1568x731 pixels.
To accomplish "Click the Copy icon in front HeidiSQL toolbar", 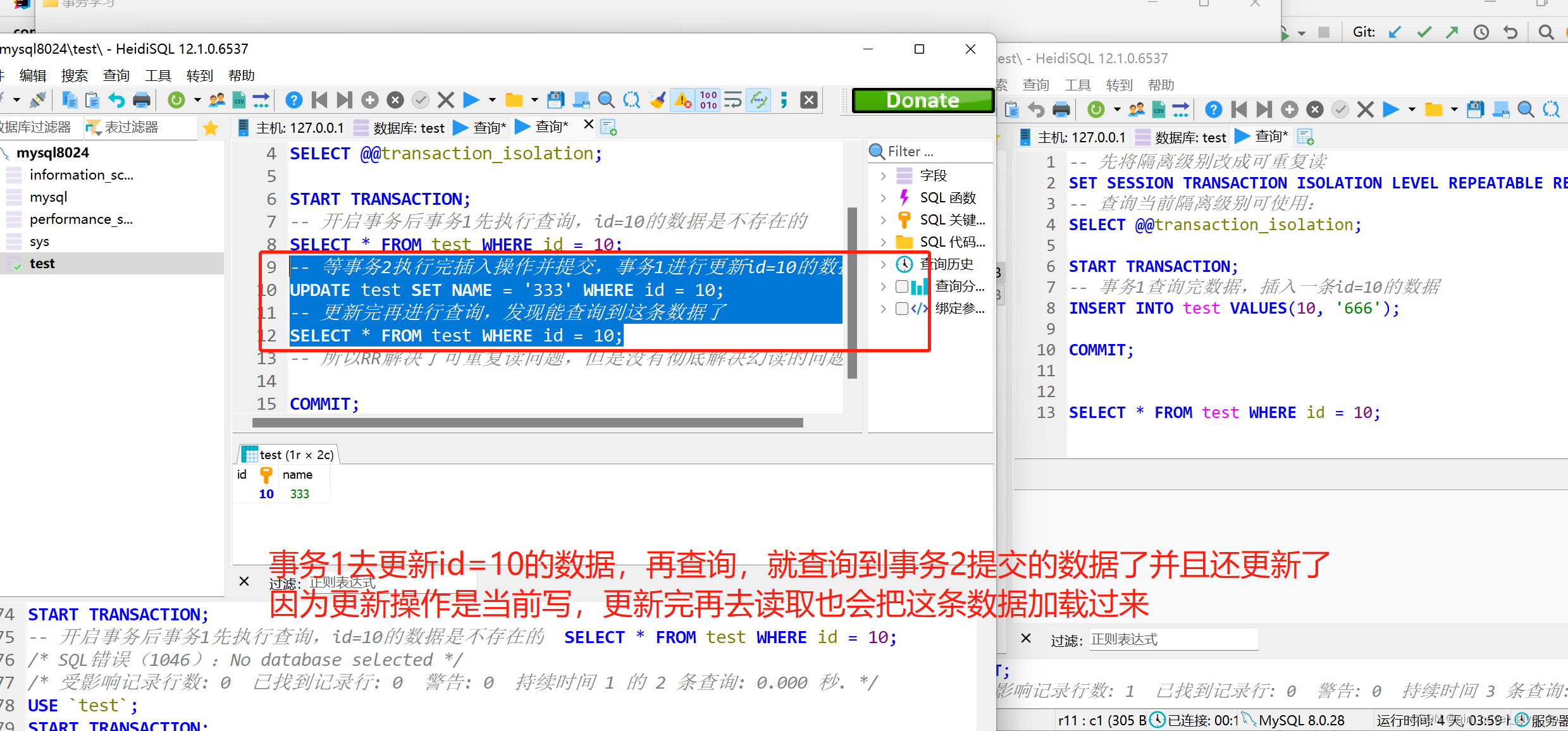I will pos(70,100).
